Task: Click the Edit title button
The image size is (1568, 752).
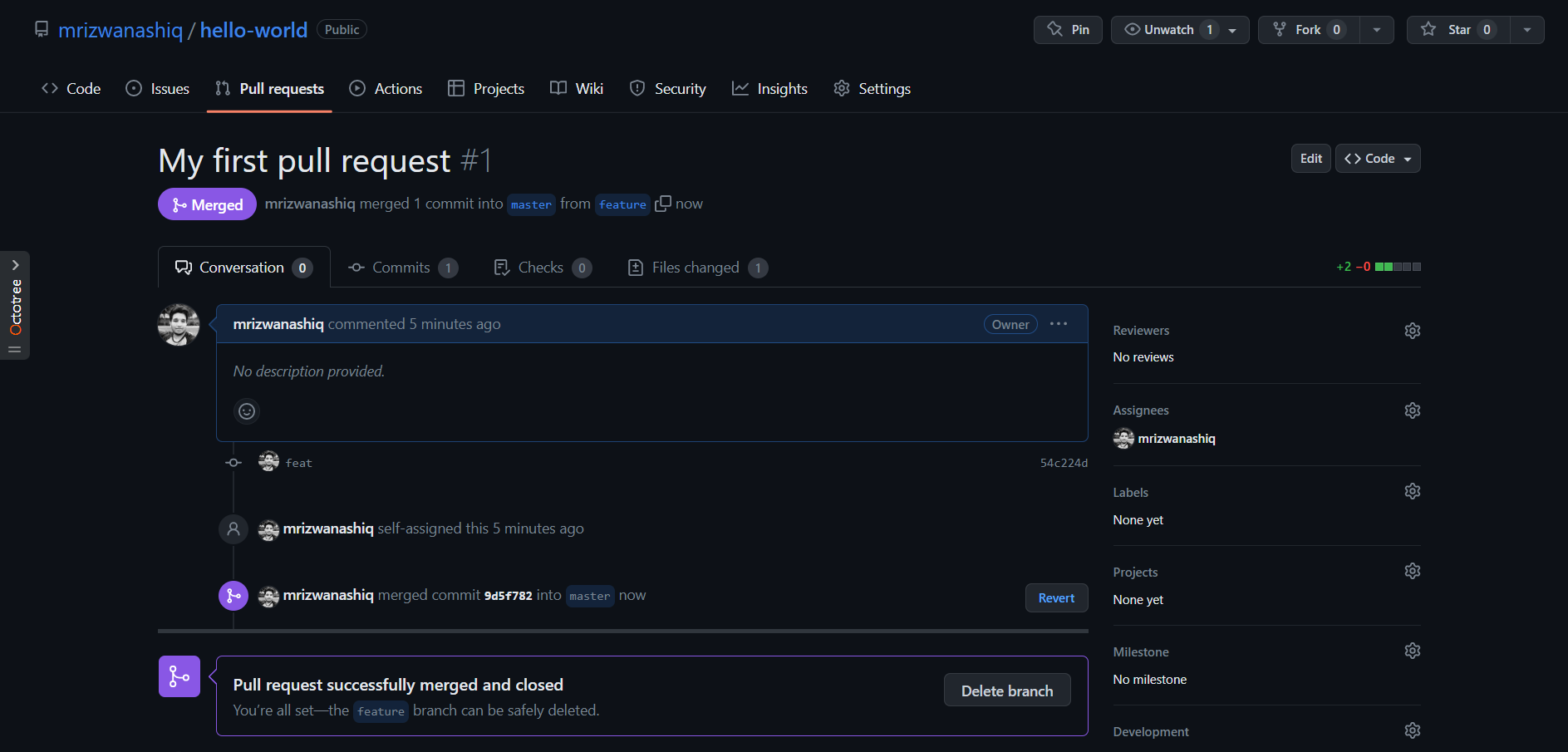Action: (1311, 159)
